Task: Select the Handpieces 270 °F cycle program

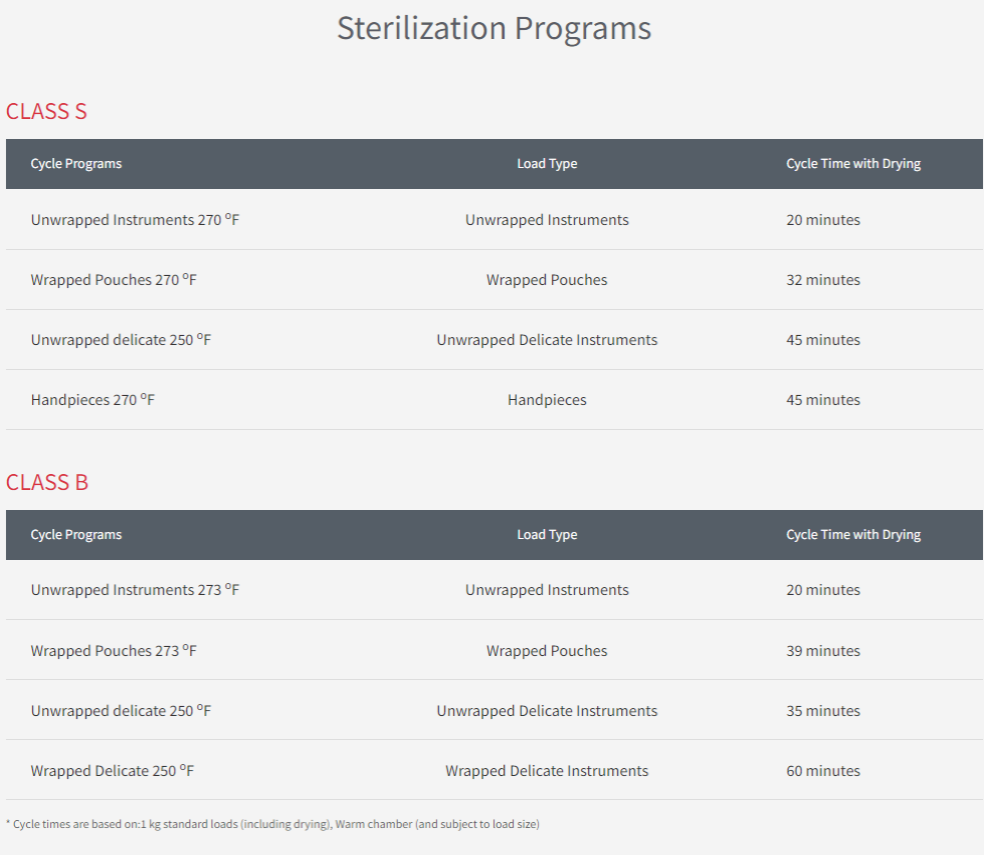Action: tap(93, 400)
